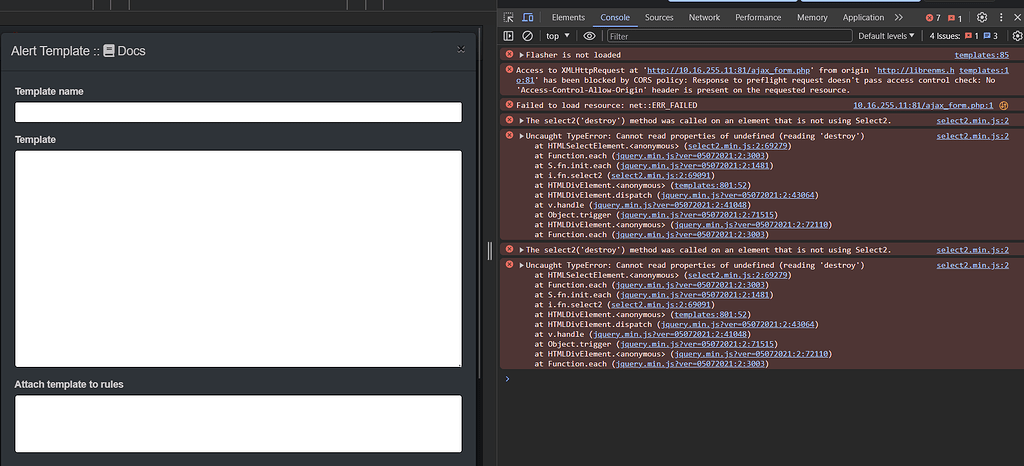Switch to the Elements tab
Image resolution: width=1024 pixels, height=466 pixels.
click(568, 18)
